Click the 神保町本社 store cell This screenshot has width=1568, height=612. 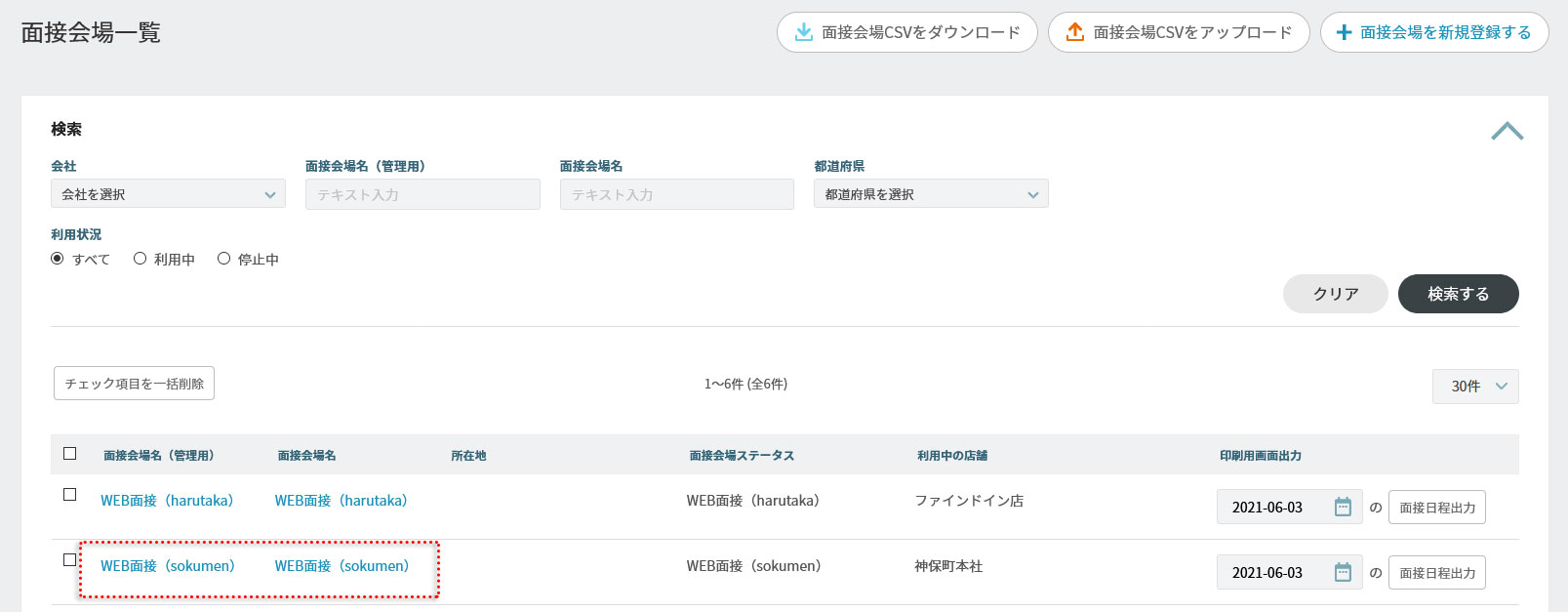[948, 566]
